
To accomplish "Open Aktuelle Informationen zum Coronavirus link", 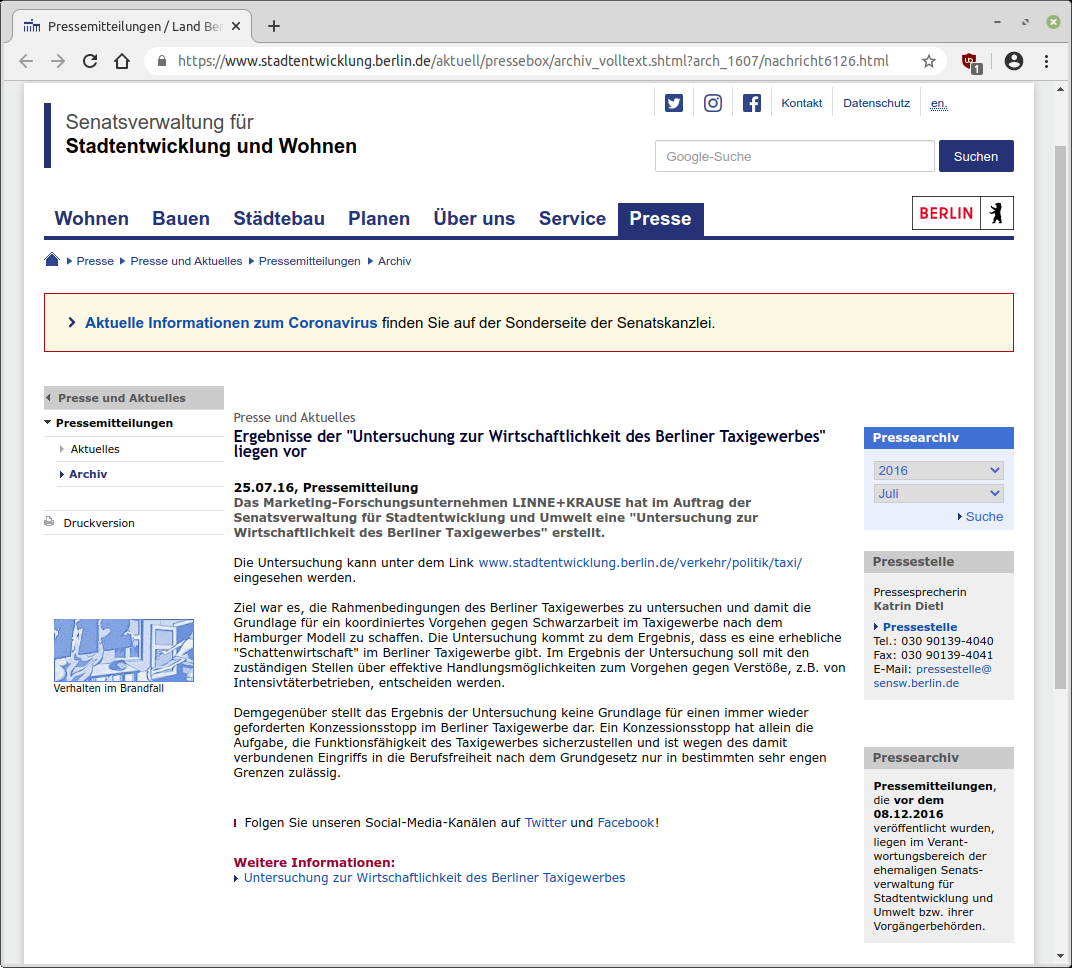I will (231, 323).
